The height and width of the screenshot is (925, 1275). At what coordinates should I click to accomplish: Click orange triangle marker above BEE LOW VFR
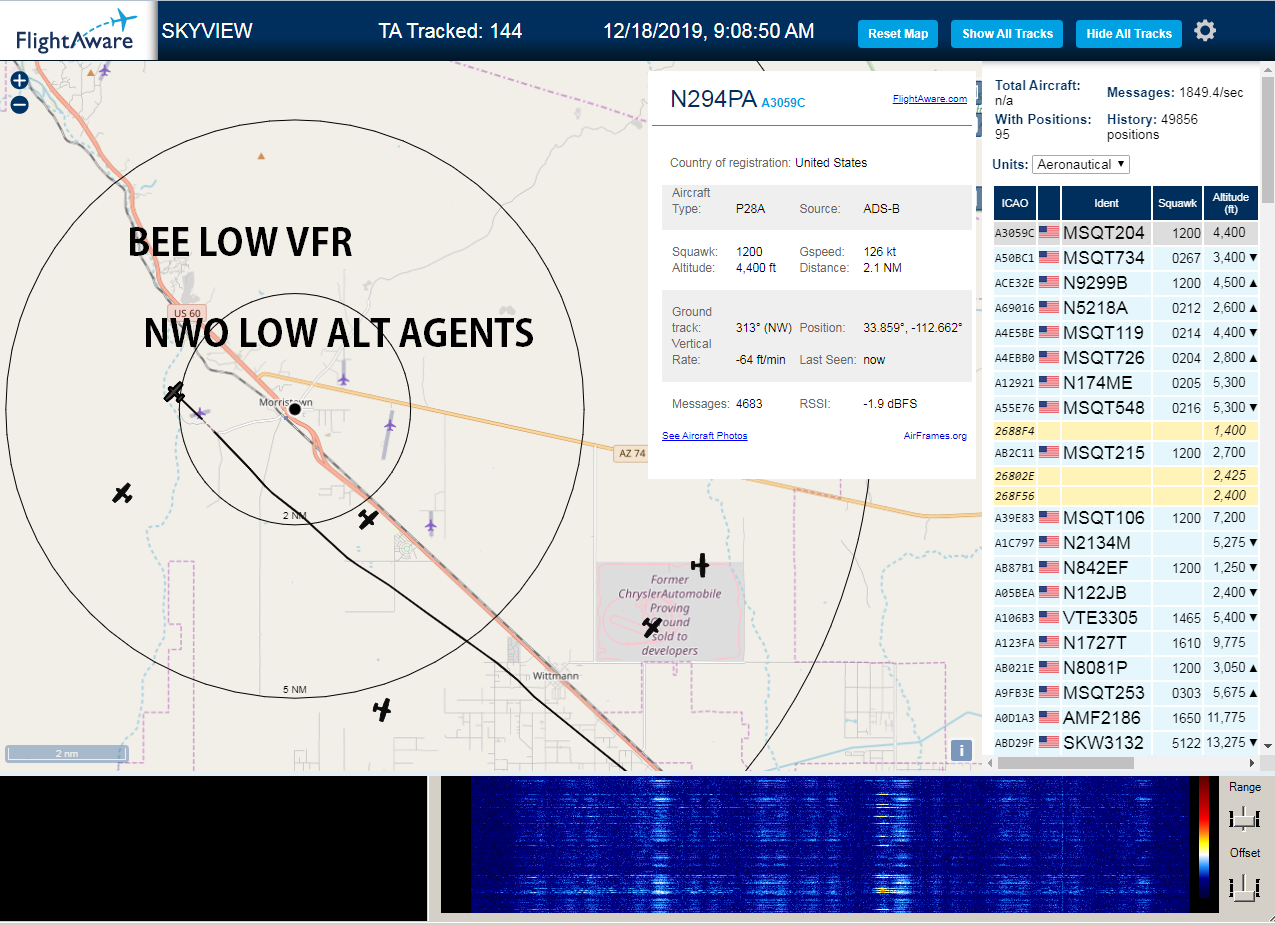[261, 156]
